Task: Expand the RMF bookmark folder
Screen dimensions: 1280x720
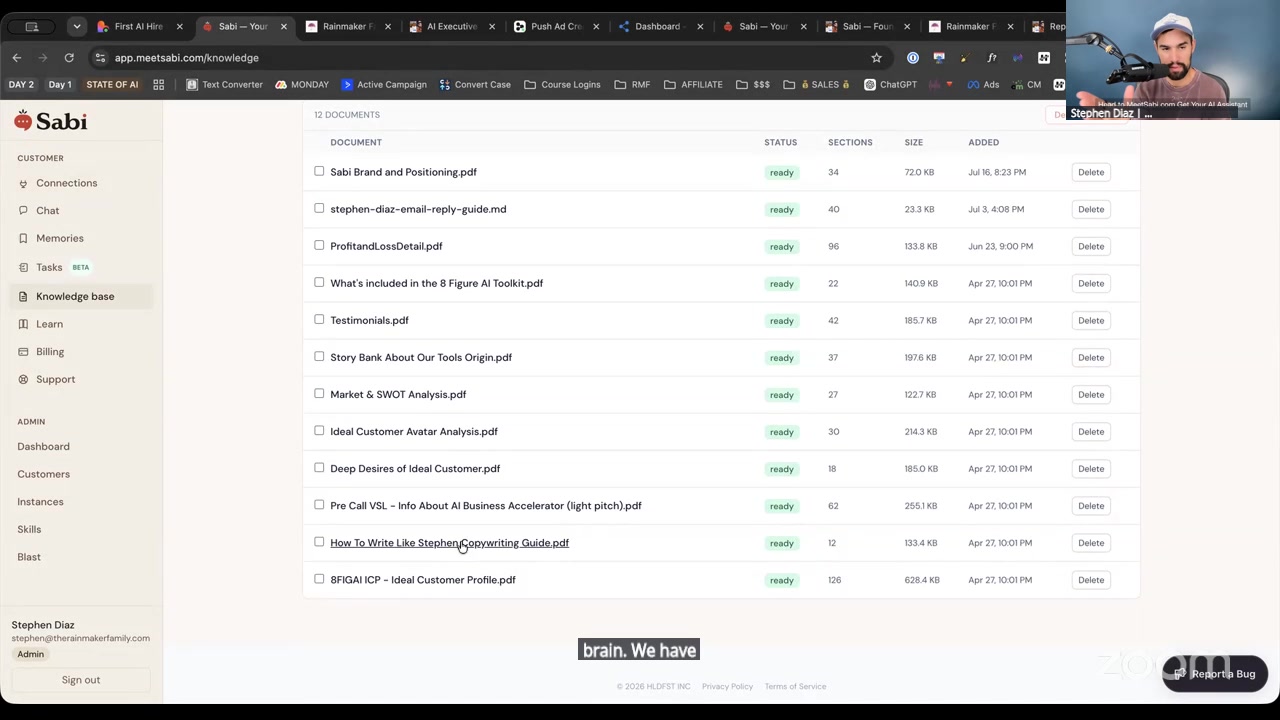Action: click(632, 85)
